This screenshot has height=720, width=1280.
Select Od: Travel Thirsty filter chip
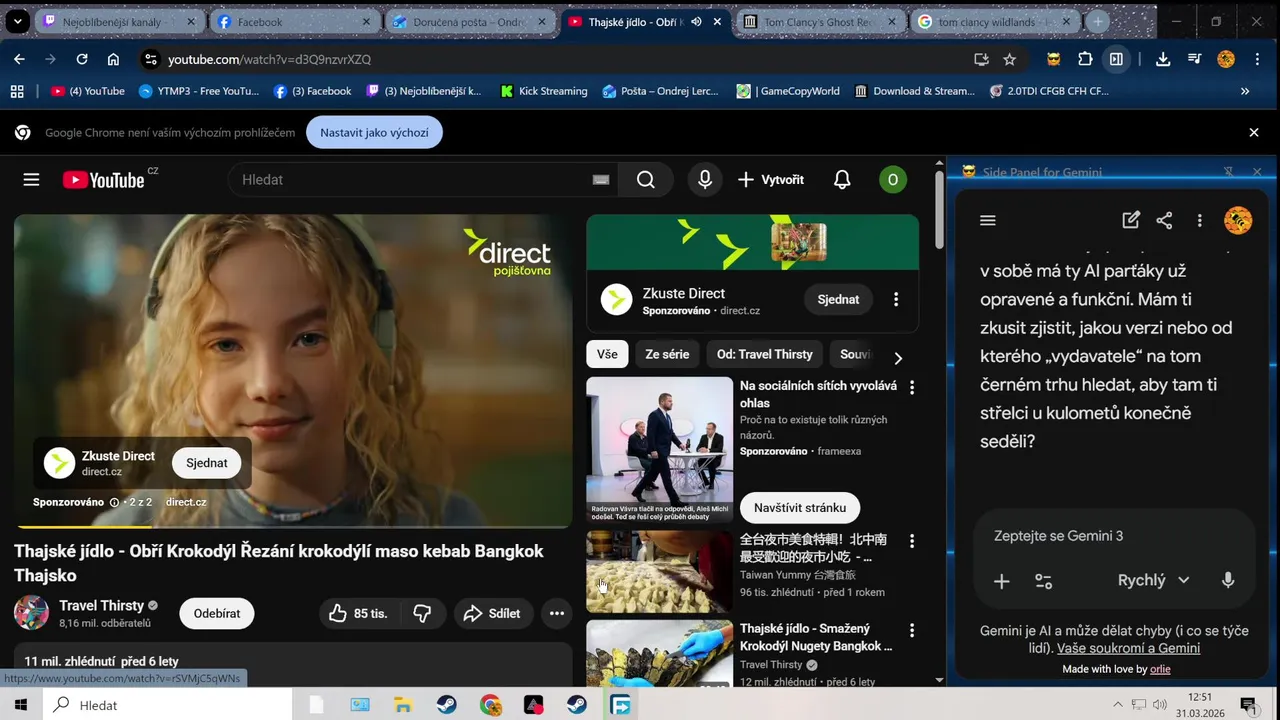(x=765, y=354)
